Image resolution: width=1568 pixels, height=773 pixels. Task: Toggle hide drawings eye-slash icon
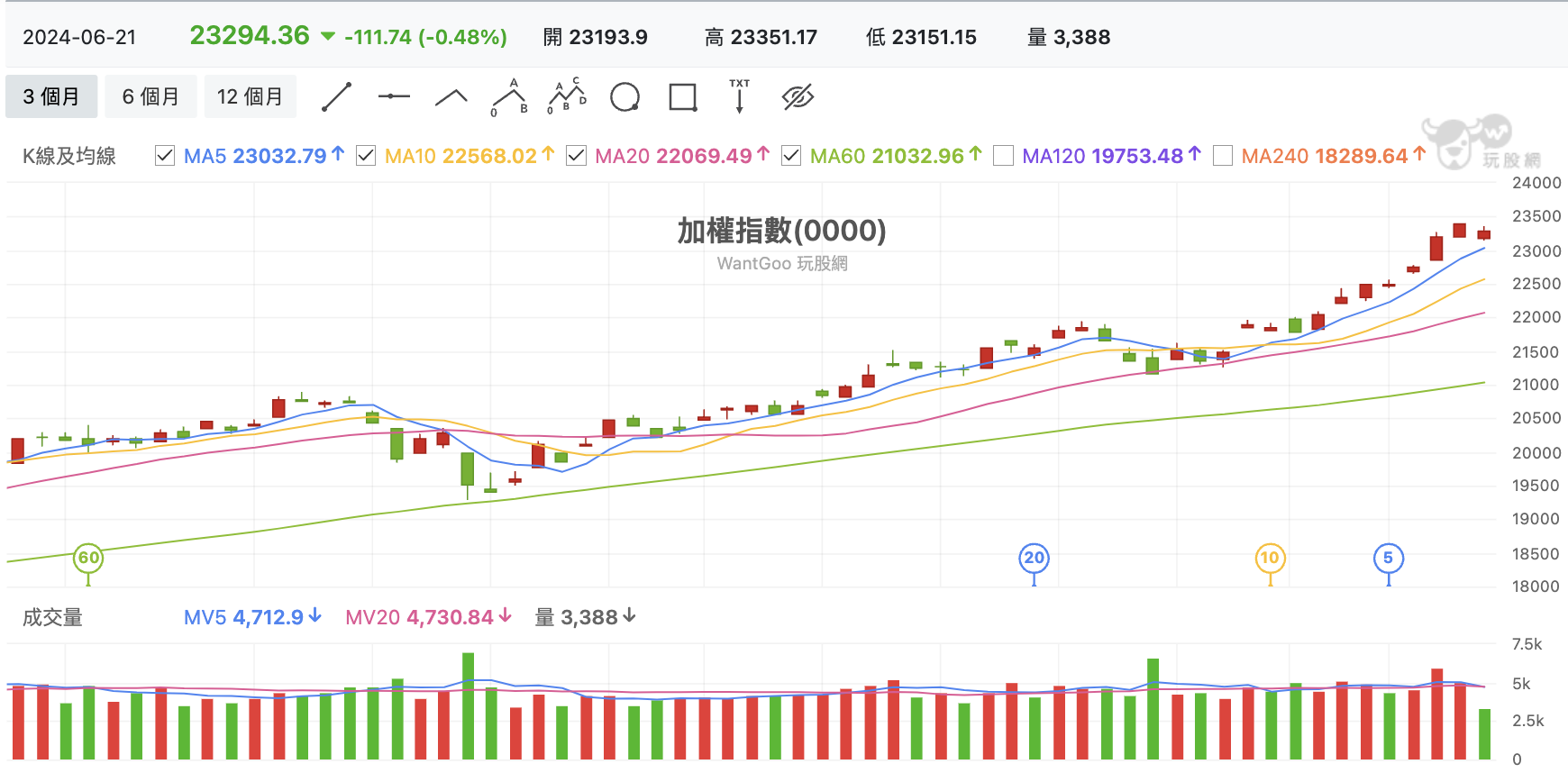click(798, 96)
